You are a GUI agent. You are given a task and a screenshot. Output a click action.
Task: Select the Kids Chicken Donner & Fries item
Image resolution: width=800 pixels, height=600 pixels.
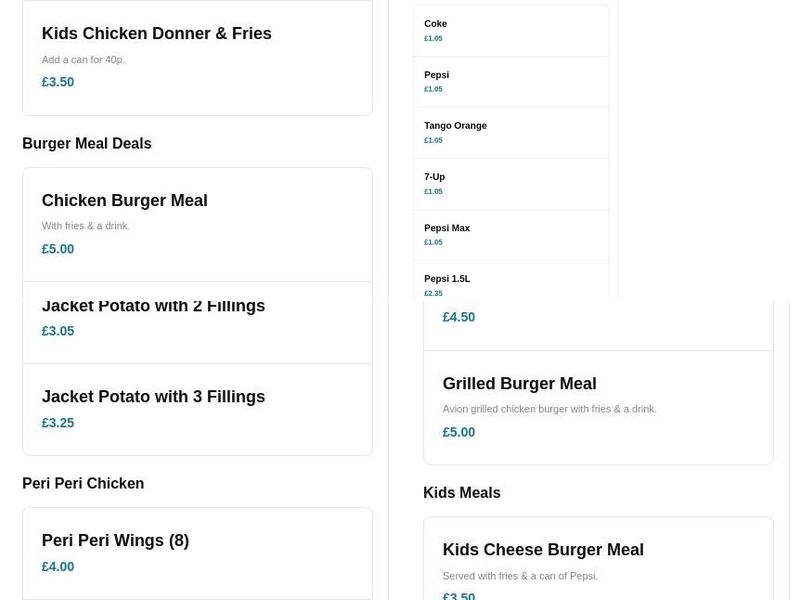point(156,33)
